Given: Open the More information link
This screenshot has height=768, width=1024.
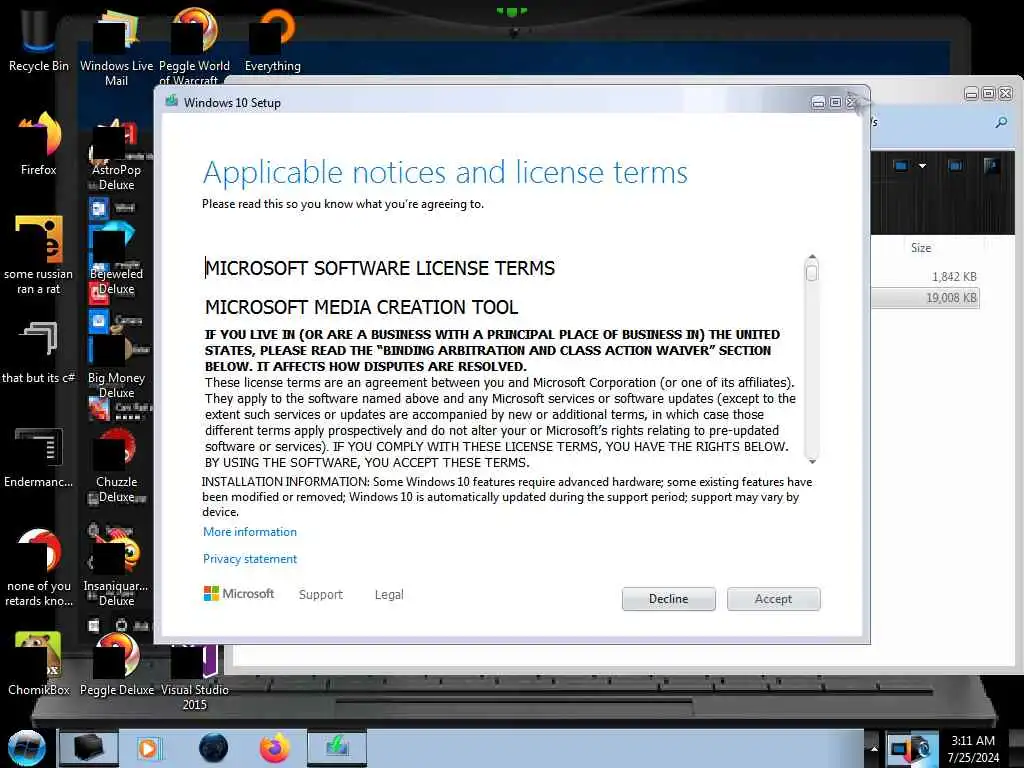Looking at the screenshot, I should pos(249,532).
